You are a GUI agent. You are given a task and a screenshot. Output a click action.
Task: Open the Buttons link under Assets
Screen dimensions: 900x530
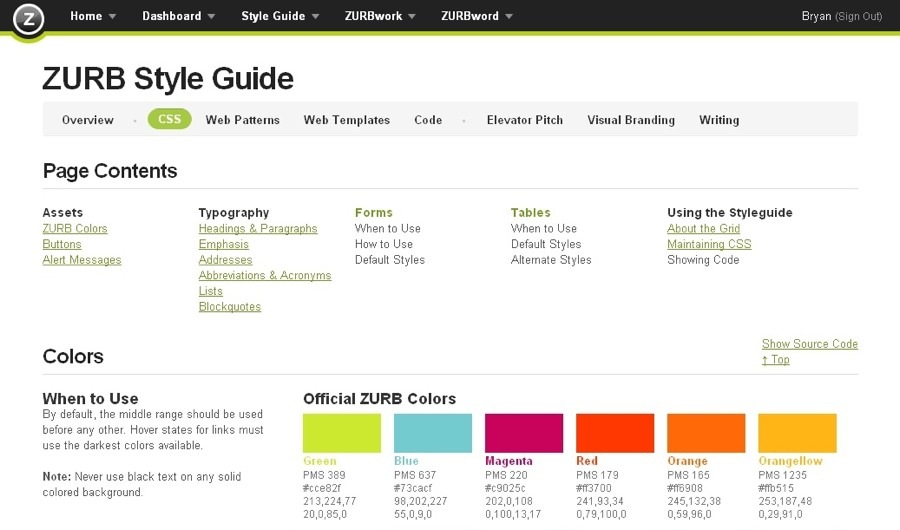[x=62, y=244]
